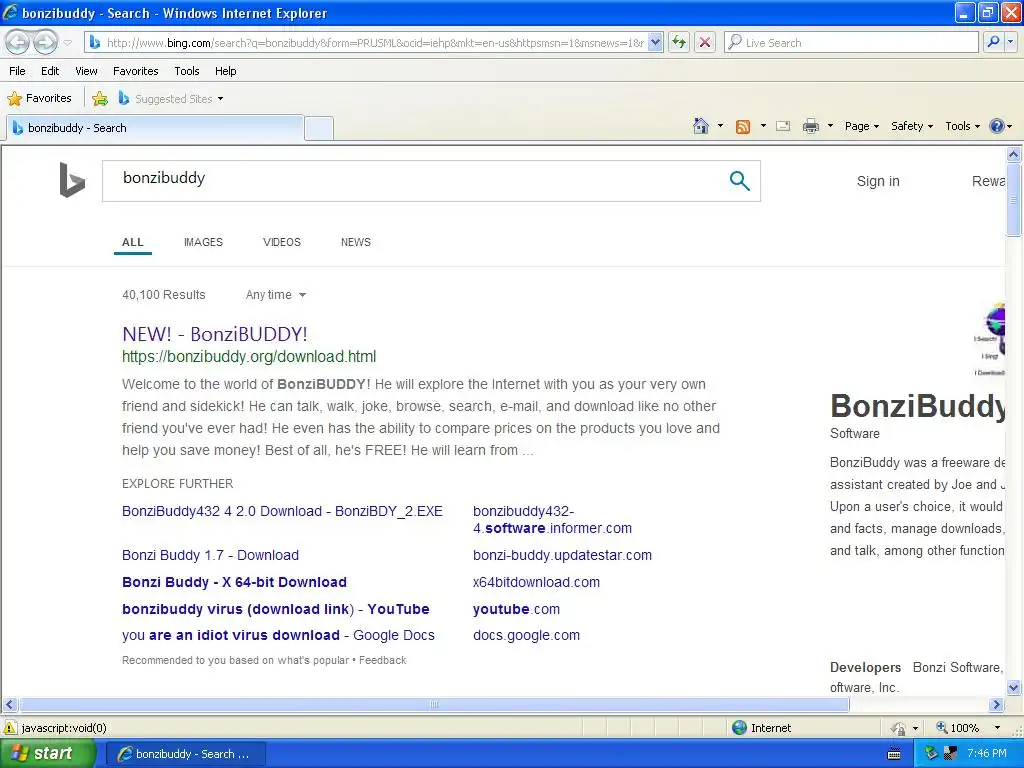Click the vertical scrollbar down arrow

1014,687
